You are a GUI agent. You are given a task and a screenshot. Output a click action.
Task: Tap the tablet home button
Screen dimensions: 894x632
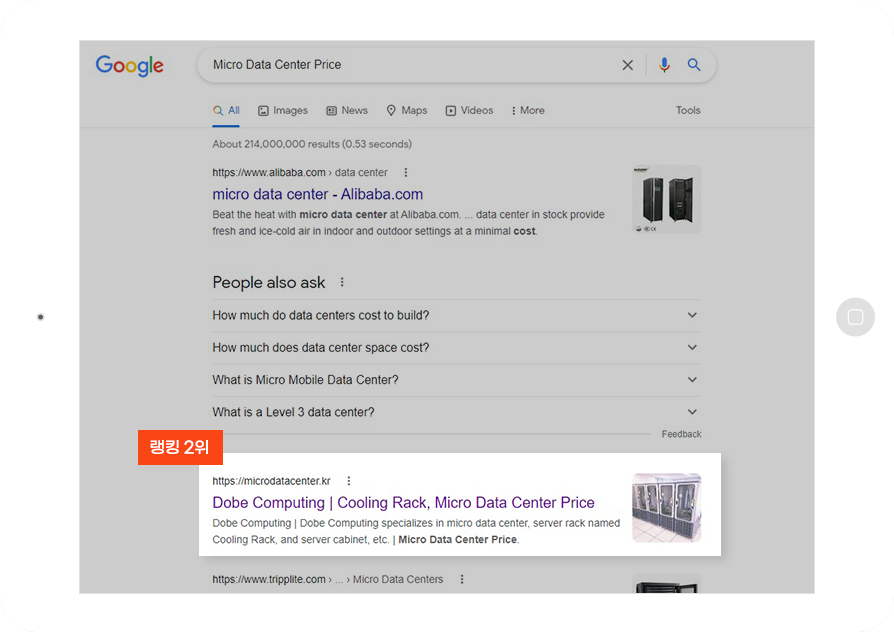pyautogui.click(x=855, y=317)
